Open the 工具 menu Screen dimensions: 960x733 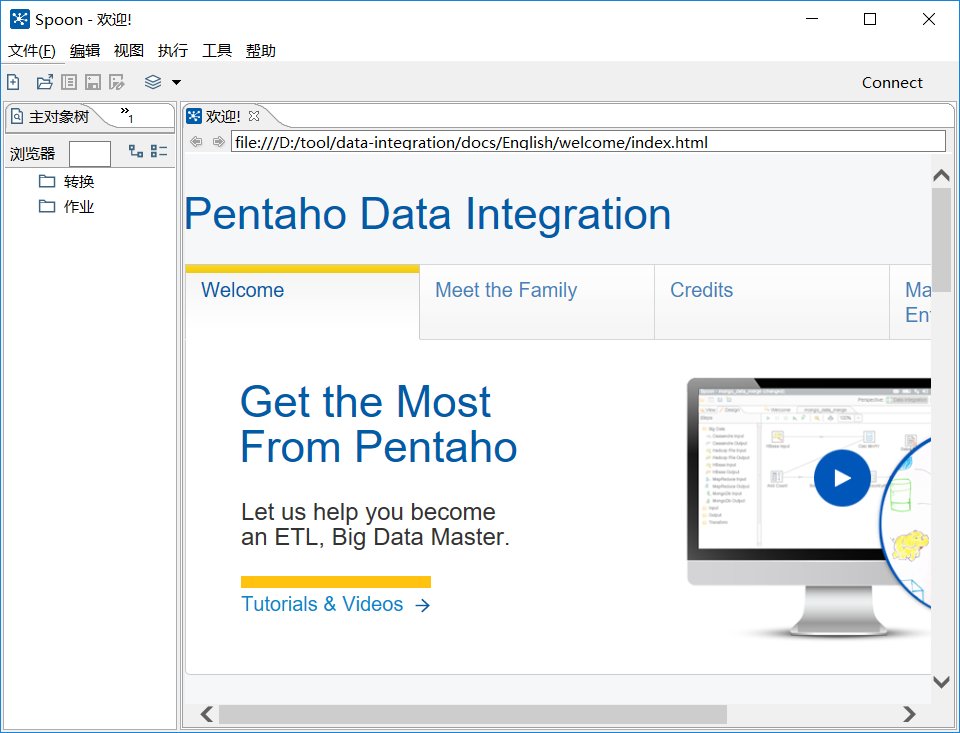(x=217, y=51)
